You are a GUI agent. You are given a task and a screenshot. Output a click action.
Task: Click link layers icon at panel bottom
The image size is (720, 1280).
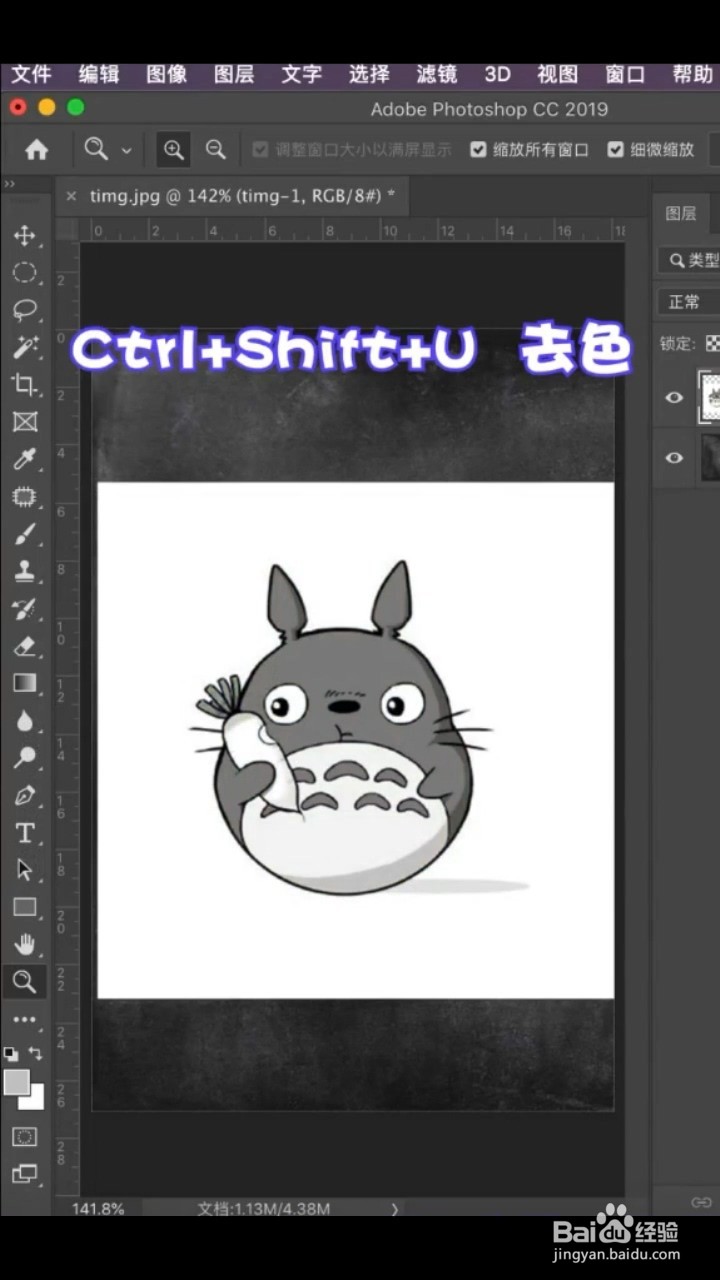click(x=701, y=1202)
